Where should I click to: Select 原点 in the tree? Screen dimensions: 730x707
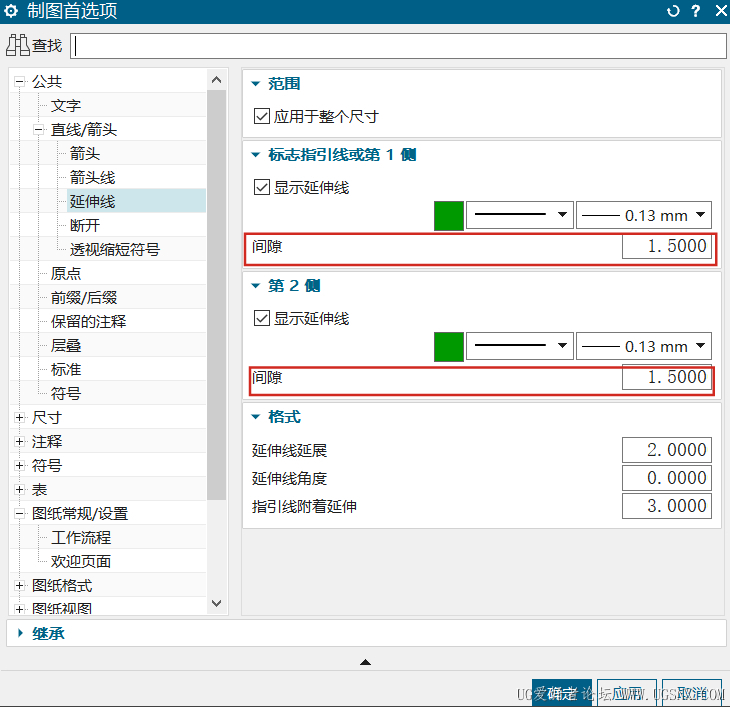pyautogui.click(x=66, y=274)
